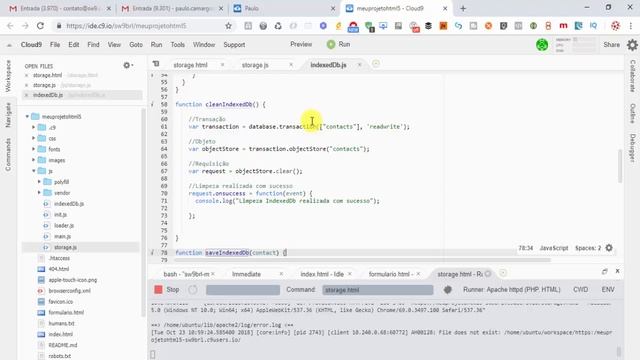Image resolution: width=640 pixels, height=360 pixels.
Task: Click the red Stop icon
Action: click(158, 289)
